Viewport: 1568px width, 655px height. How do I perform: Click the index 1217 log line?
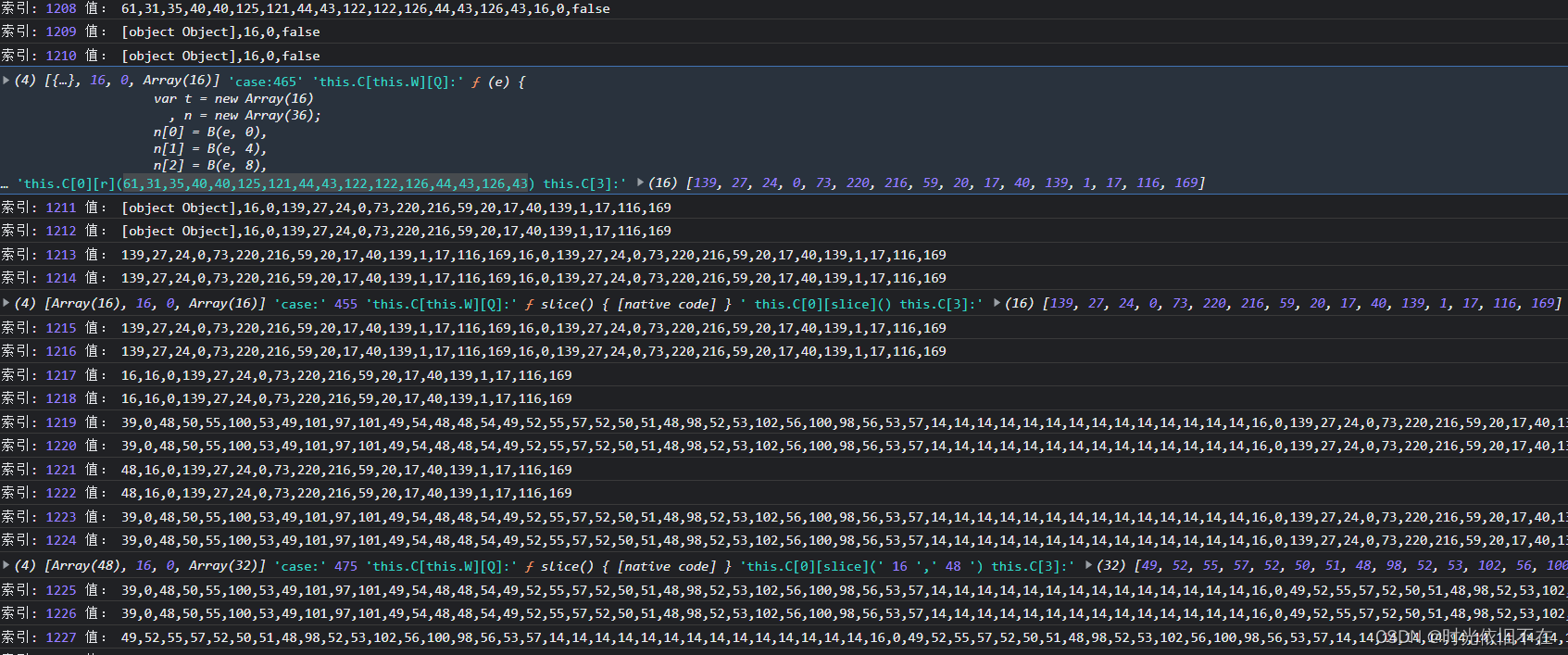click(784, 375)
